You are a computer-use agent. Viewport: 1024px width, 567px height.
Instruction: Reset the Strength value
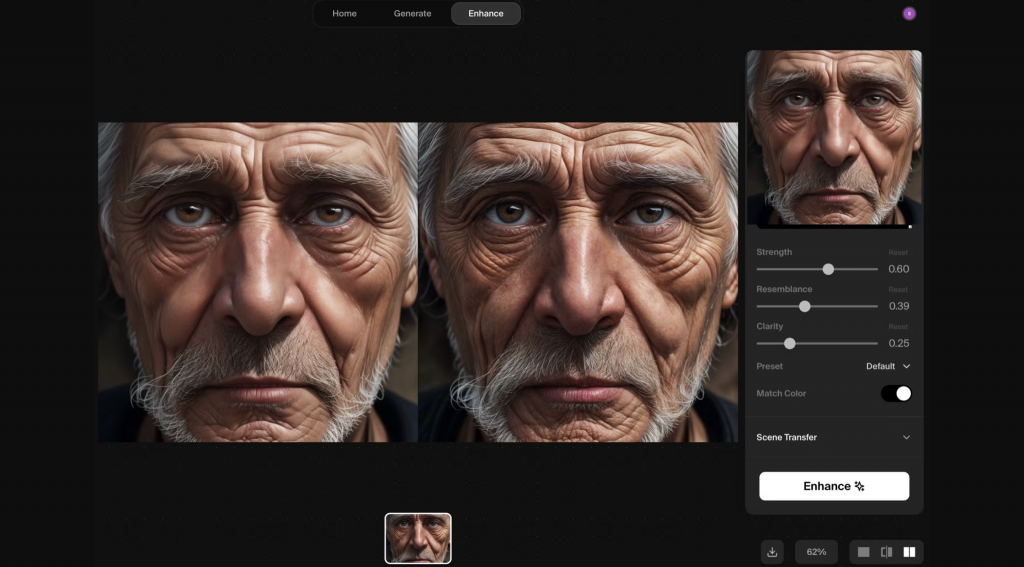(898, 253)
